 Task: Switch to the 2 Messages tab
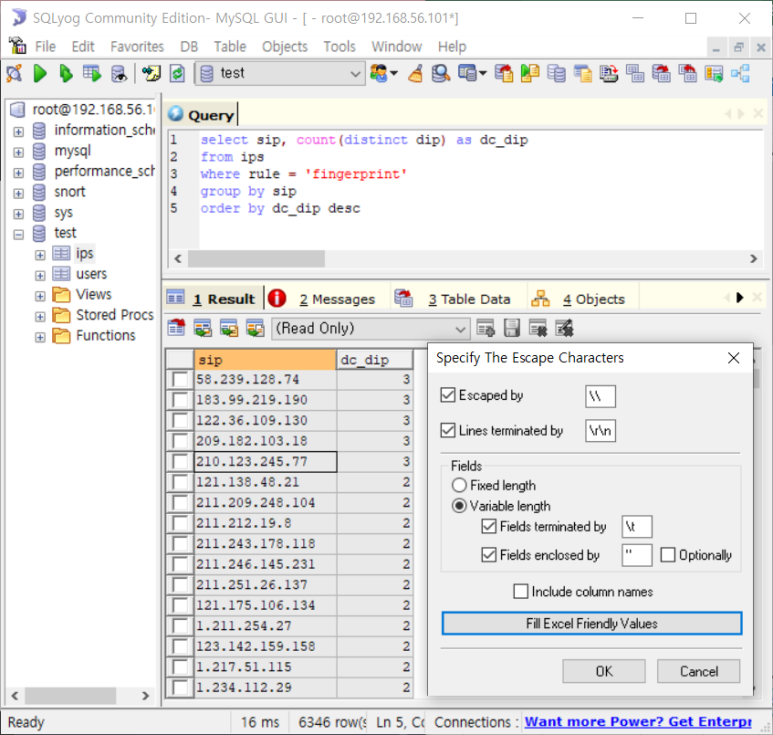tap(337, 299)
